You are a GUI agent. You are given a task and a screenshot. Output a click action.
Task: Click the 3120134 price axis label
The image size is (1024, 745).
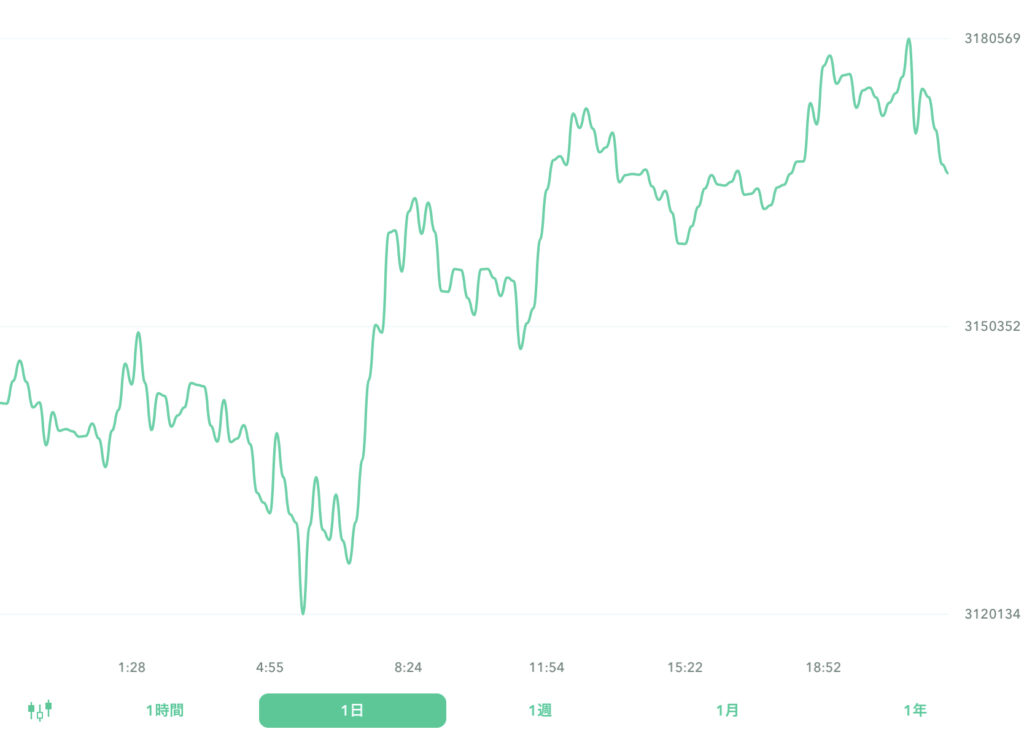coord(991,614)
